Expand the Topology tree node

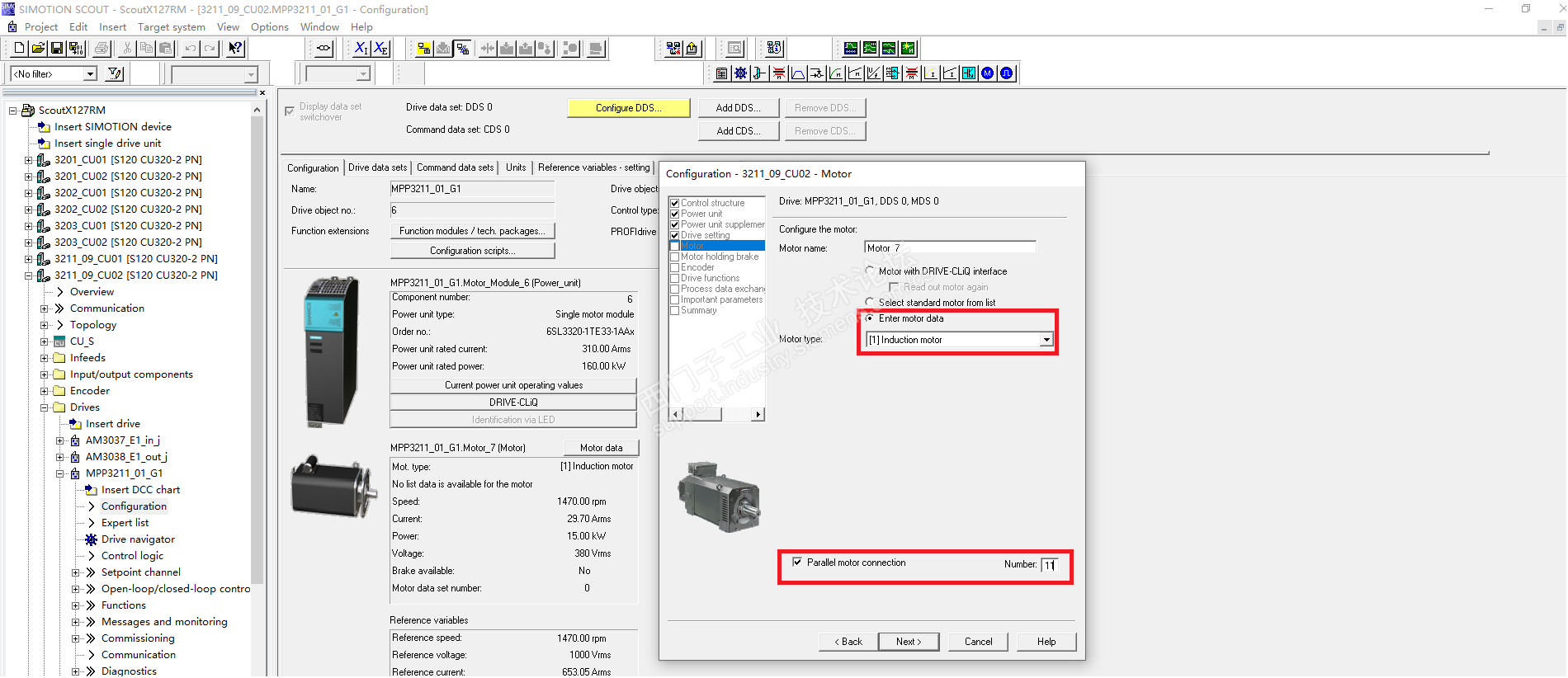tap(45, 325)
